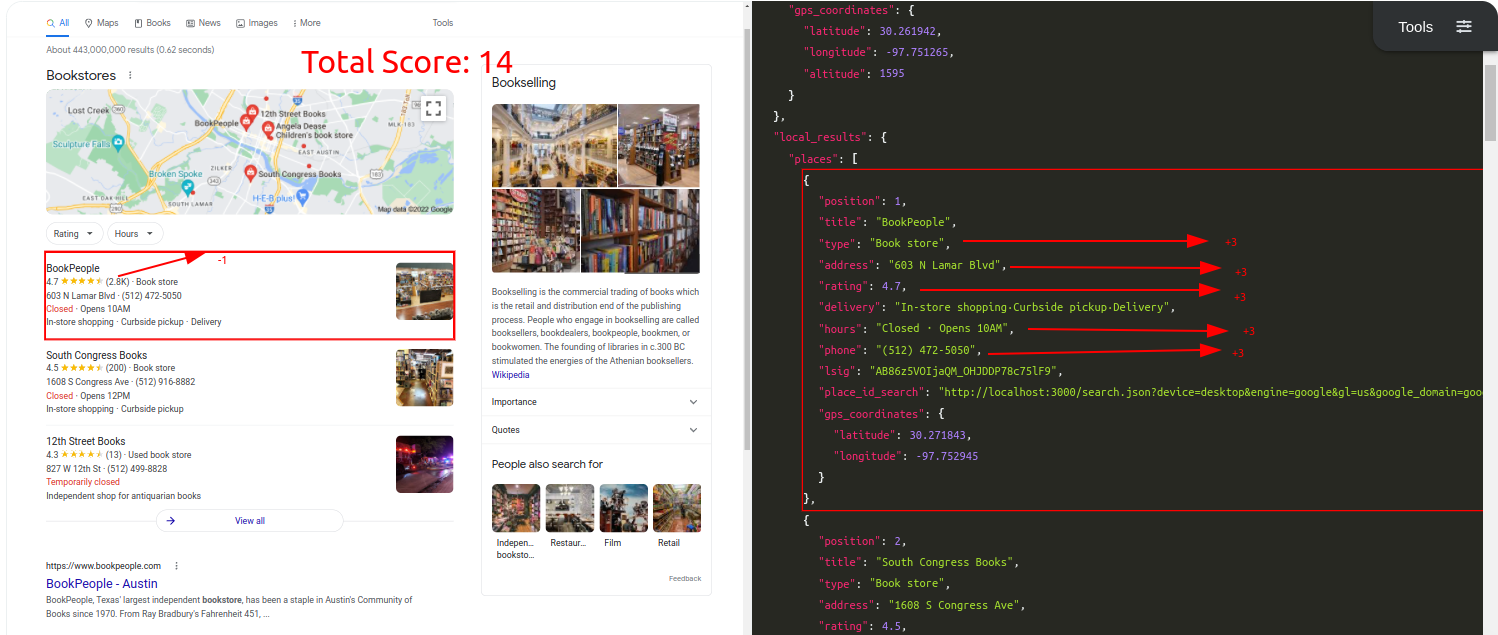
Task: Open the South Congress Books photo thumbnail
Action: (x=424, y=378)
